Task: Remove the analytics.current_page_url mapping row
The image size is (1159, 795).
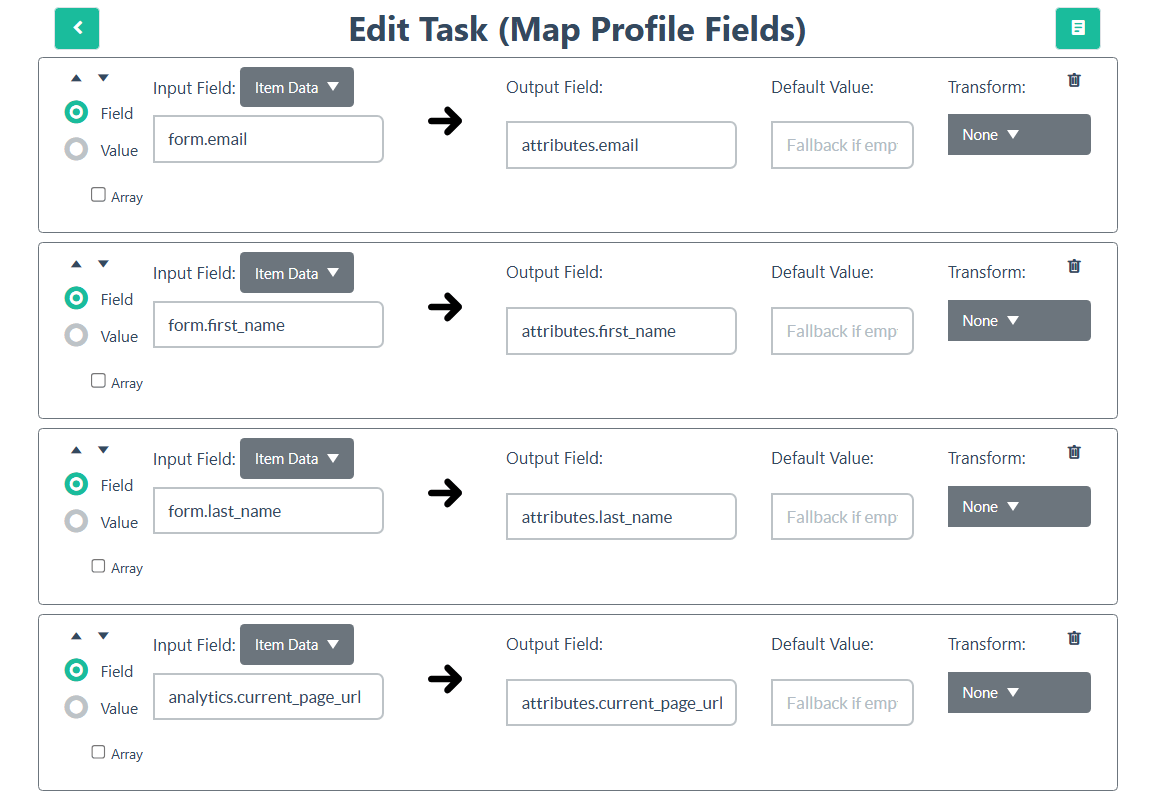Action: coord(1074,638)
